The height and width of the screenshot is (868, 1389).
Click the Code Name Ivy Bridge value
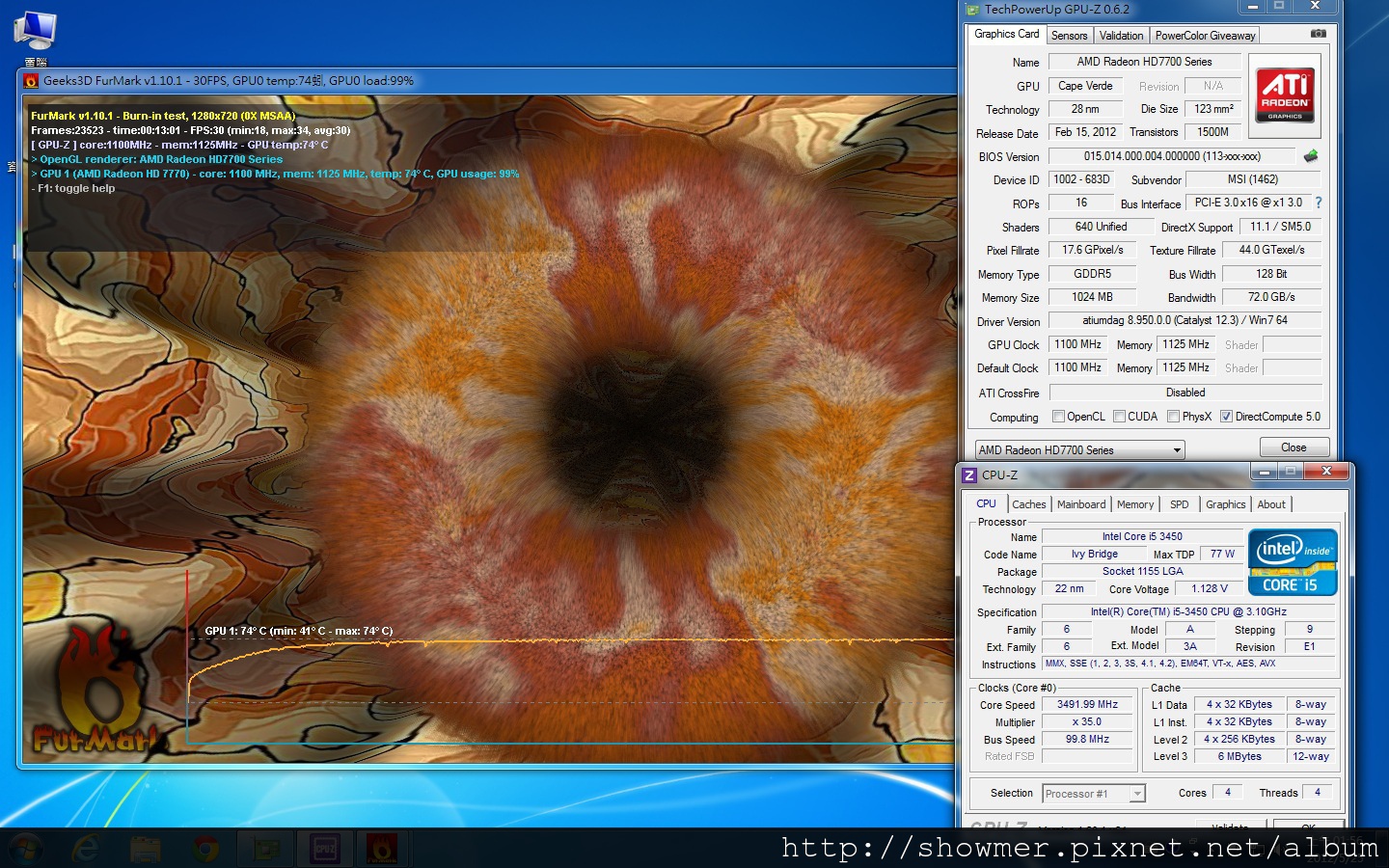tap(1094, 554)
